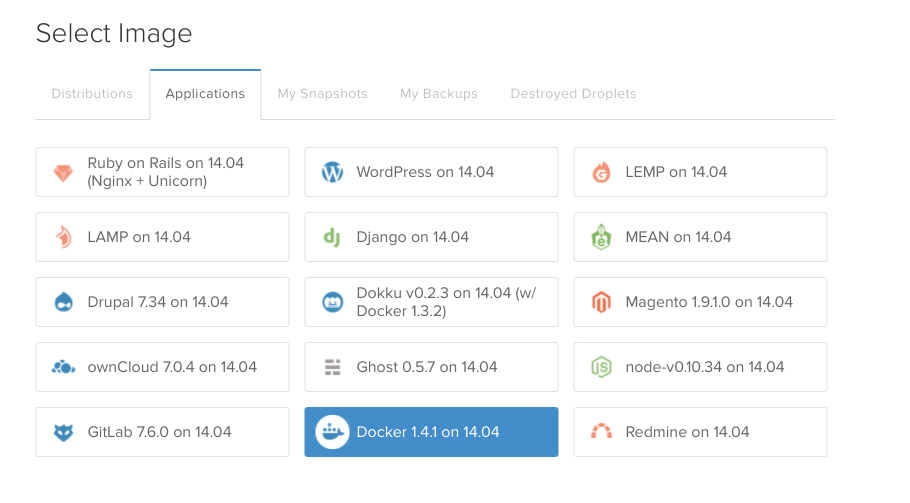Select Ghost 0.5.7 on 14.04 image
Screen dimensions: 910x503
(431, 368)
